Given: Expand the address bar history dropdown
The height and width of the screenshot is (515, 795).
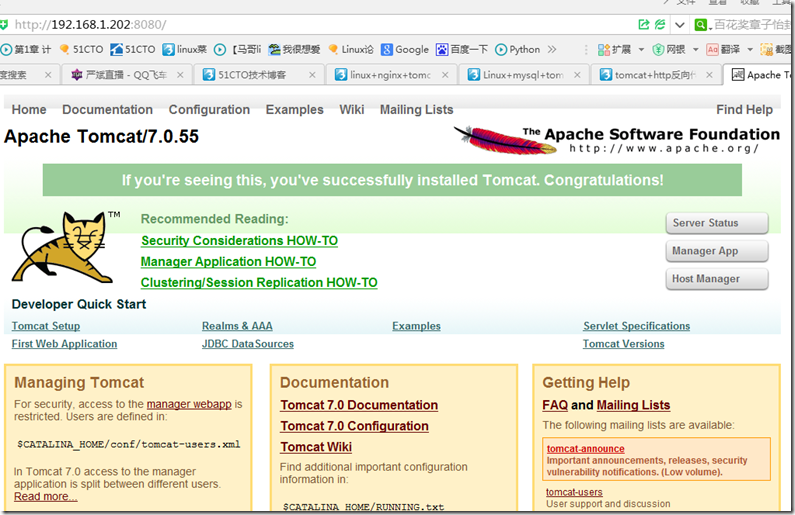Looking at the screenshot, I should pos(680,25).
